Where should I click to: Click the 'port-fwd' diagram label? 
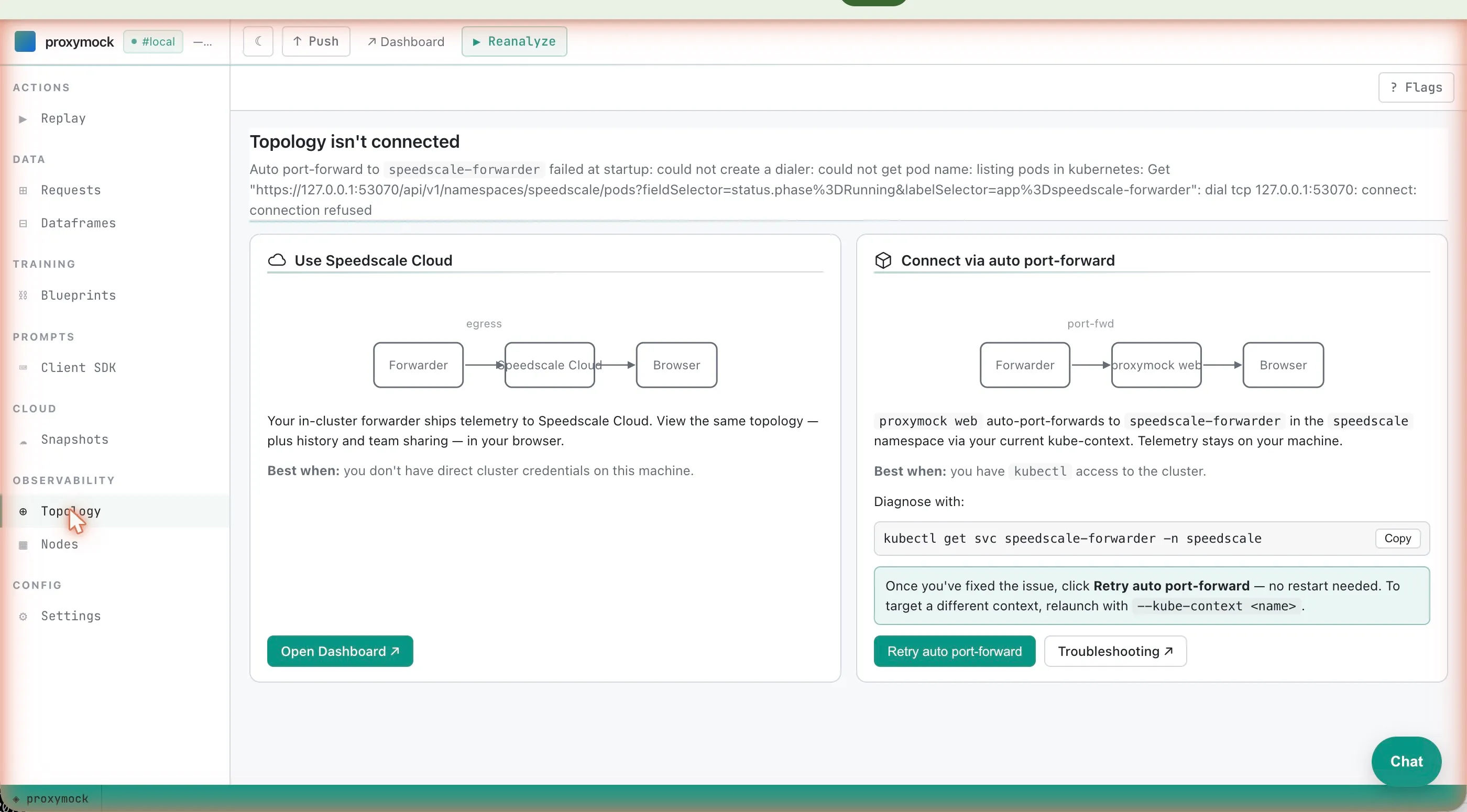[1090, 323]
